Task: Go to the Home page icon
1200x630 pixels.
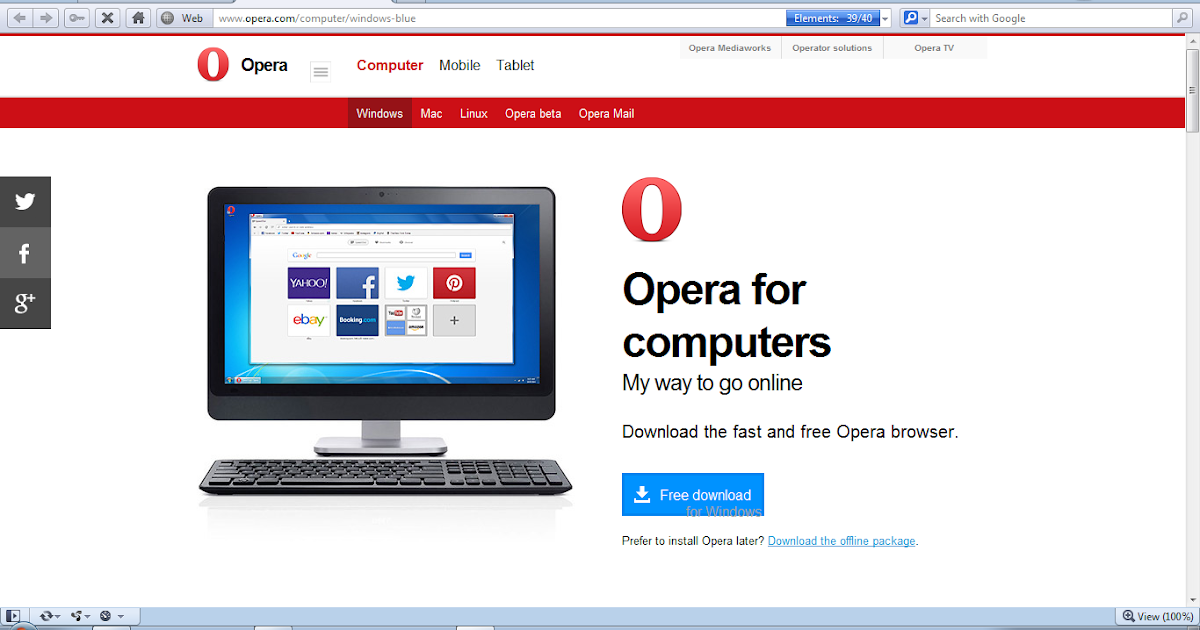Action: coord(140,18)
